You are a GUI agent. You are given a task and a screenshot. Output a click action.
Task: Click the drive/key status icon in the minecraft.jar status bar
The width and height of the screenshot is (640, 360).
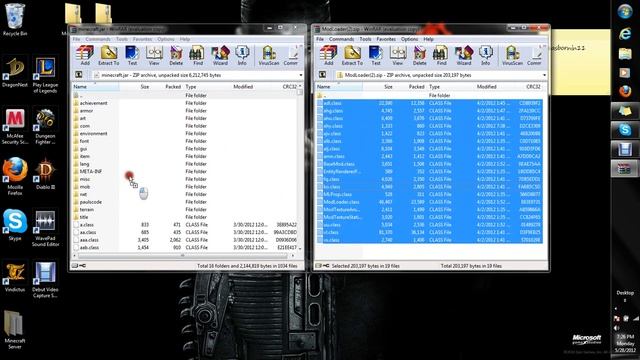tap(79, 266)
